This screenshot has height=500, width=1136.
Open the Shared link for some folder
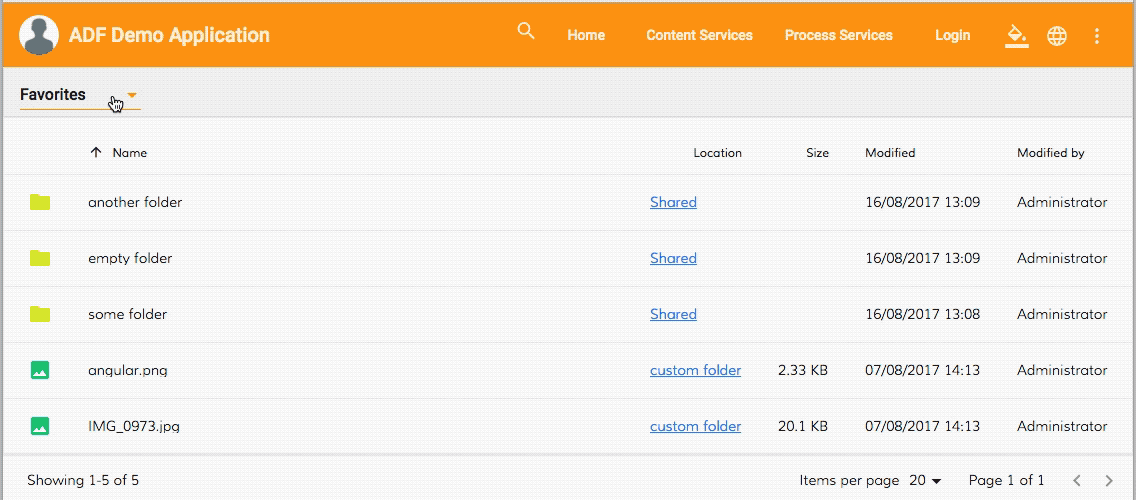[x=673, y=314]
